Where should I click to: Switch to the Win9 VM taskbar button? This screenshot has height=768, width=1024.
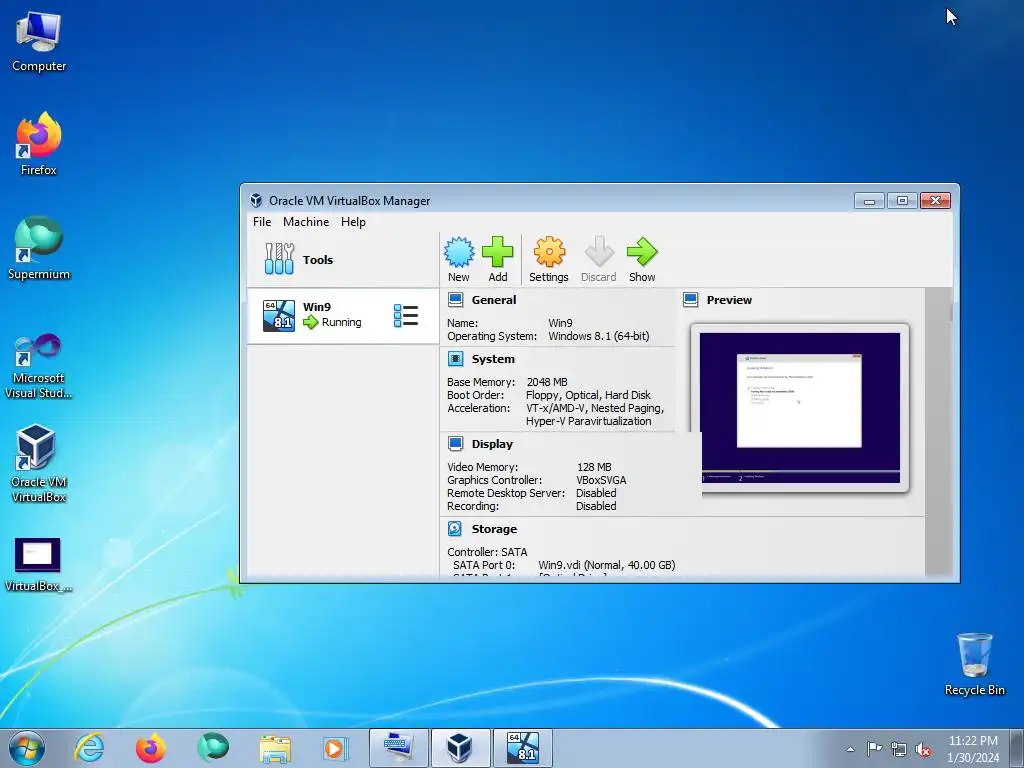point(522,748)
